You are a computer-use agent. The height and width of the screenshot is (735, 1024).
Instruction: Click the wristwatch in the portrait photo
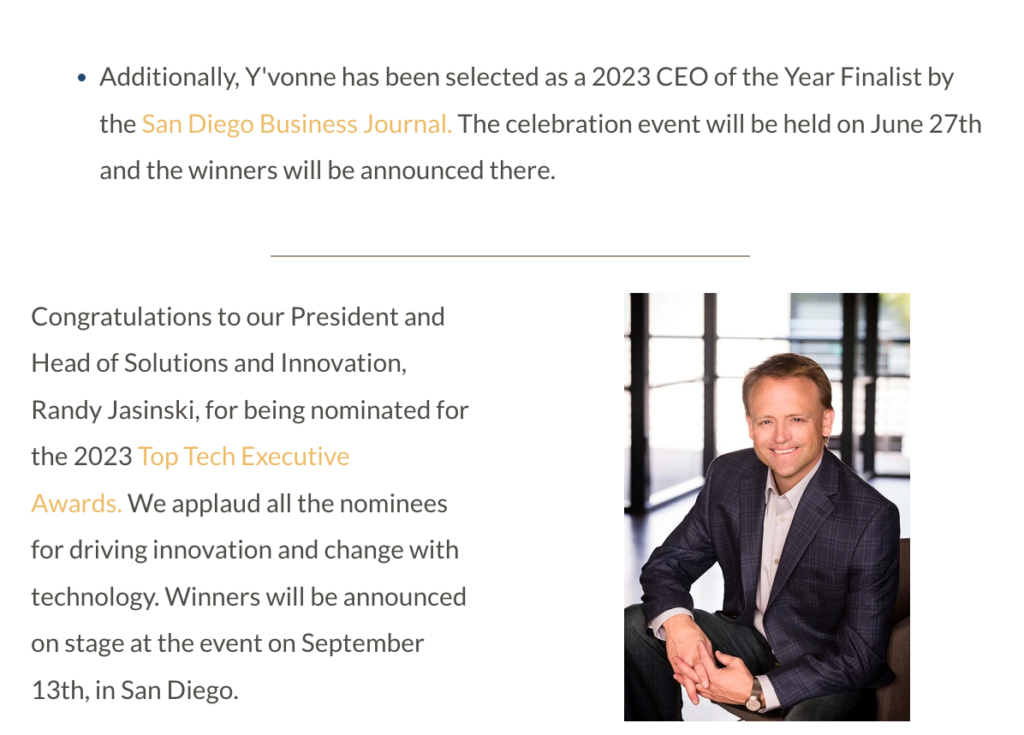click(x=754, y=696)
